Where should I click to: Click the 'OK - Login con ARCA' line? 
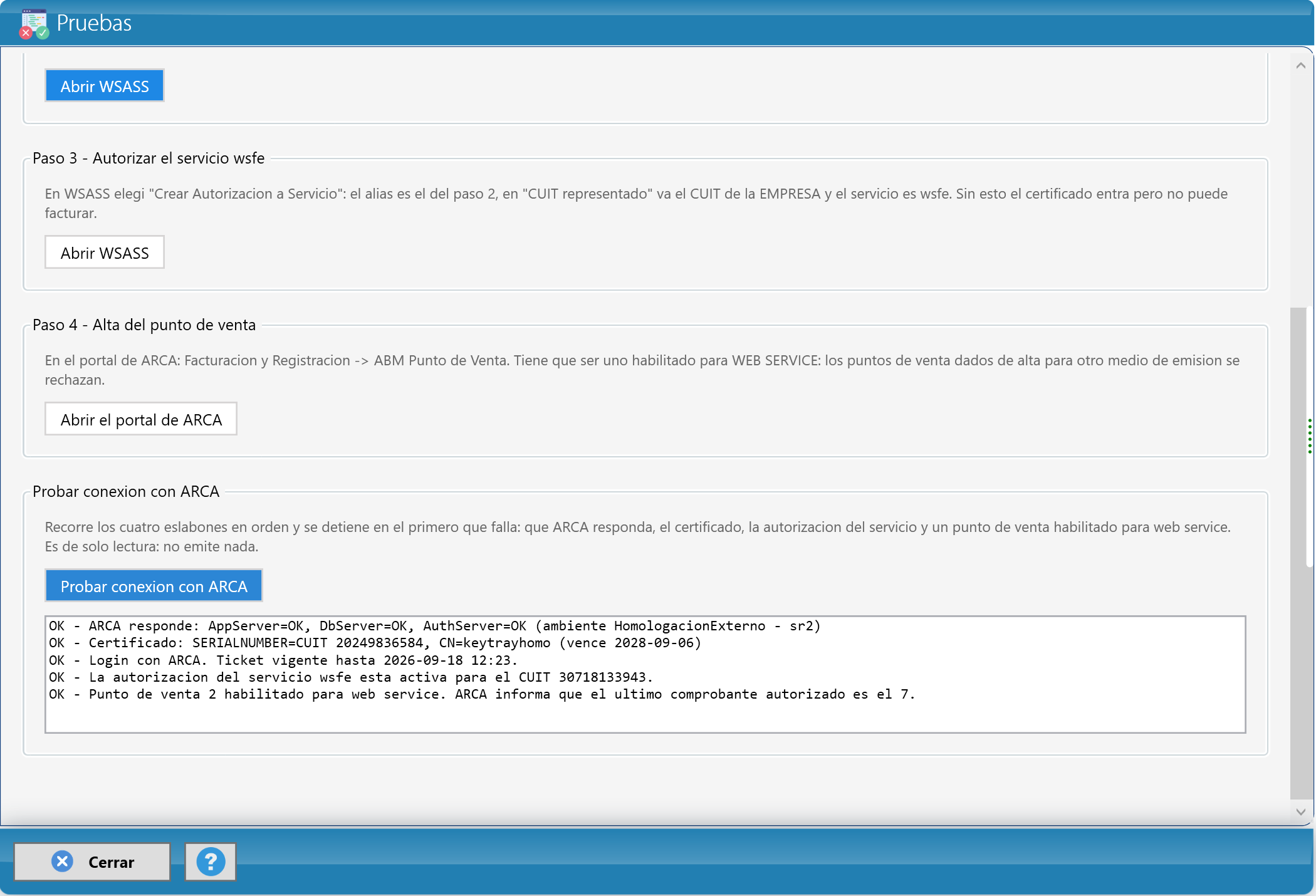pyautogui.click(x=283, y=660)
